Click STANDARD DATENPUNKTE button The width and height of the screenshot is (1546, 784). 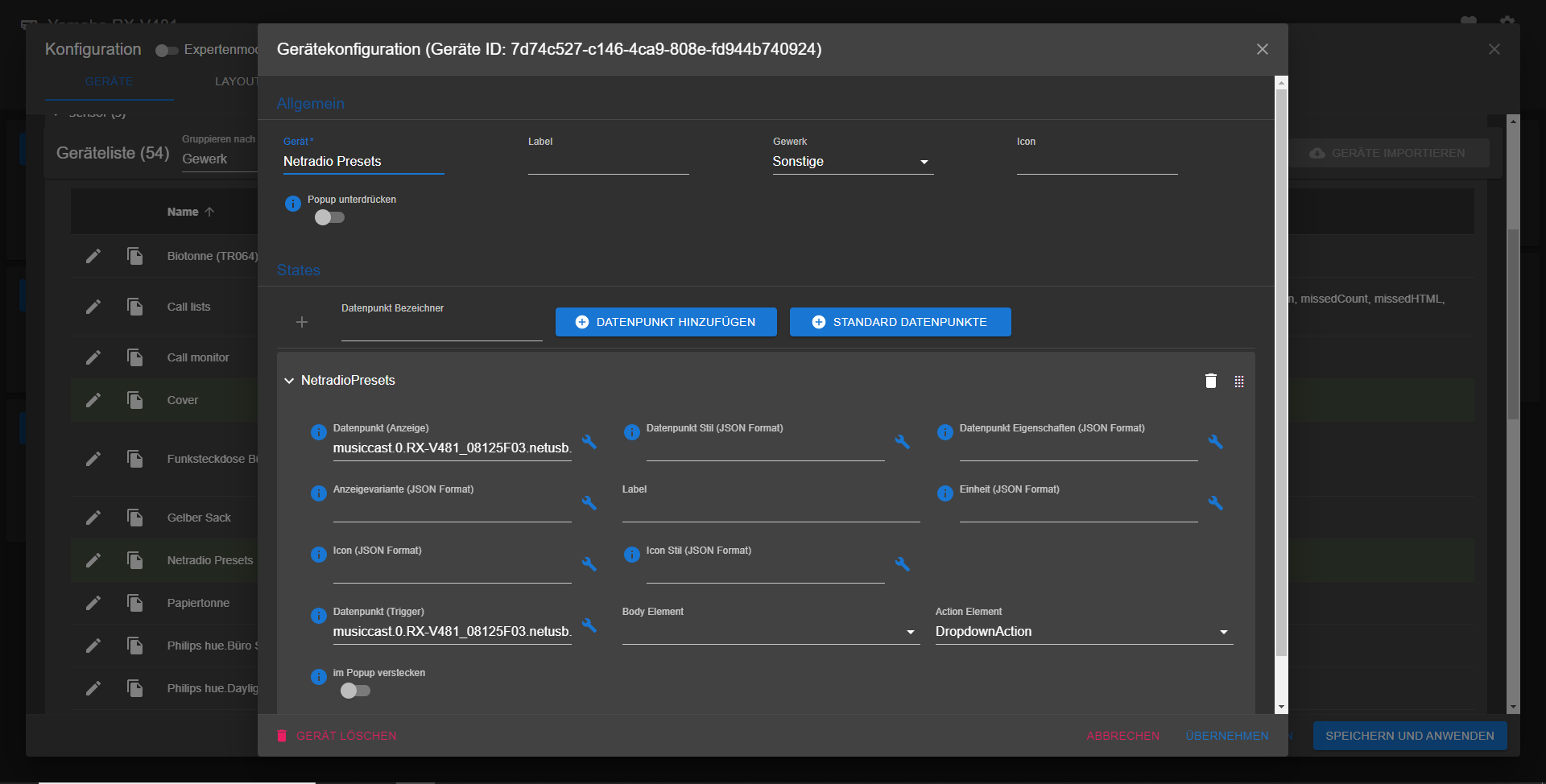pos(900,322)
